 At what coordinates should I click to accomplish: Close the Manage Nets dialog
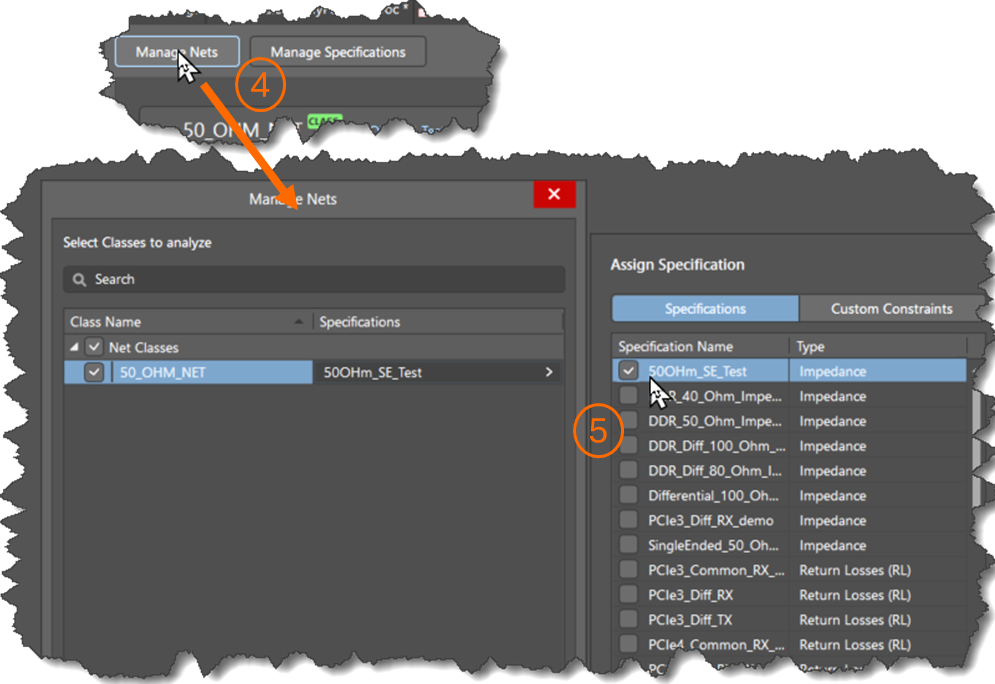[x=554, y=194]
